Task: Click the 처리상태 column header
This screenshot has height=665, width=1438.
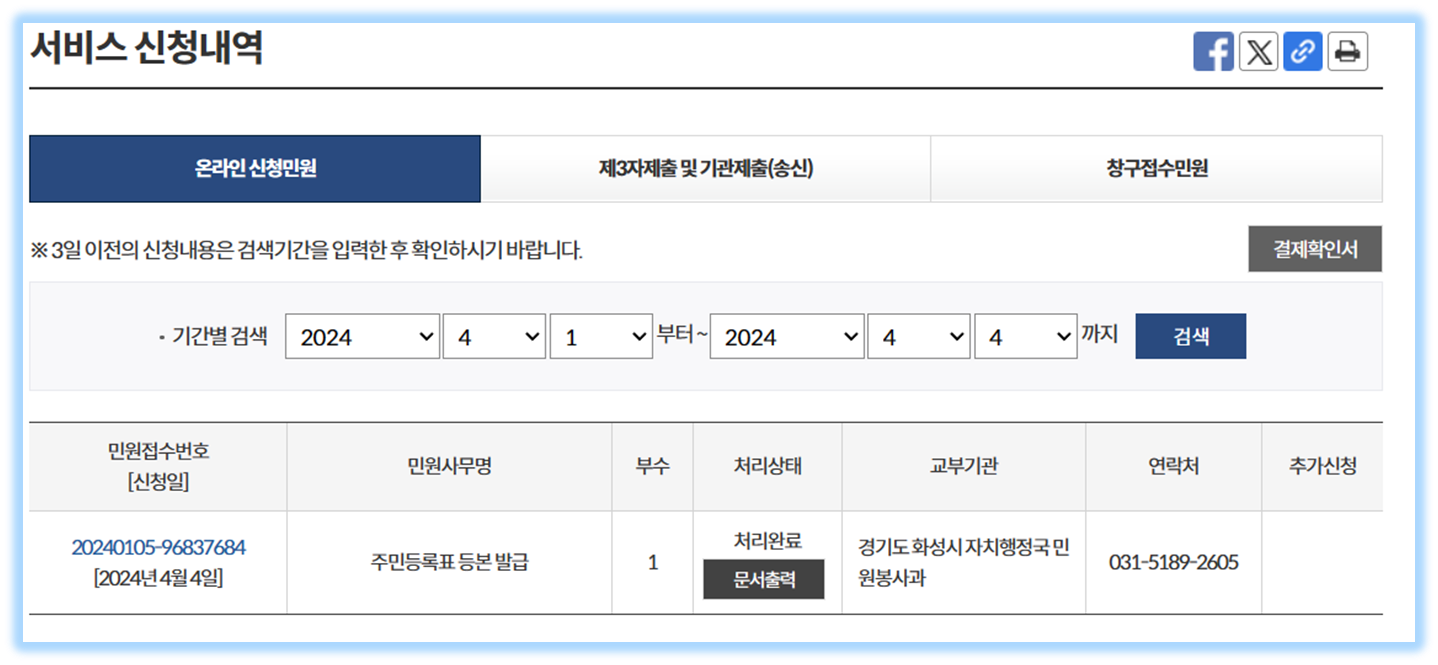Action: pos(768,466)
